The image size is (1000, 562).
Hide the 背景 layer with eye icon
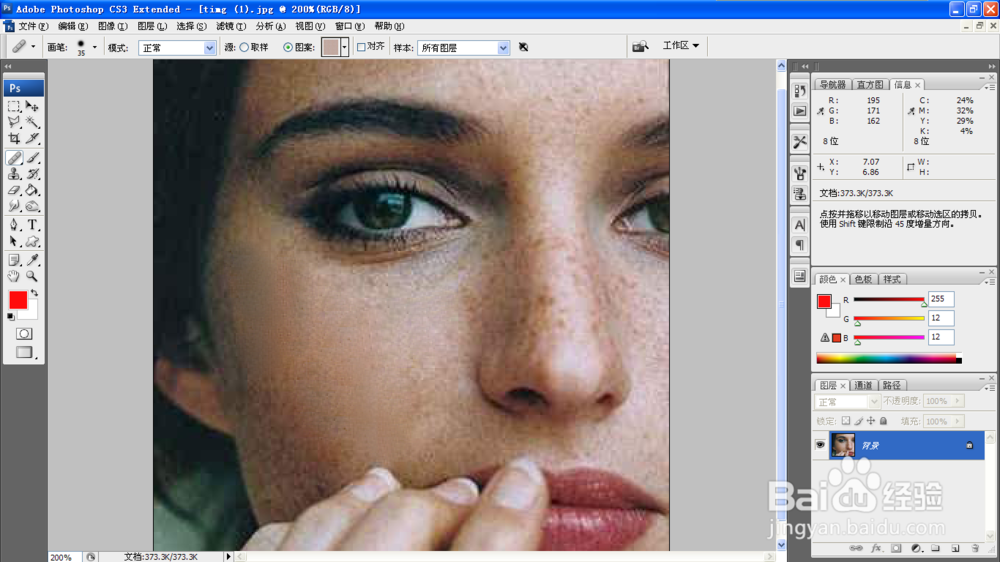coord(820,445)
